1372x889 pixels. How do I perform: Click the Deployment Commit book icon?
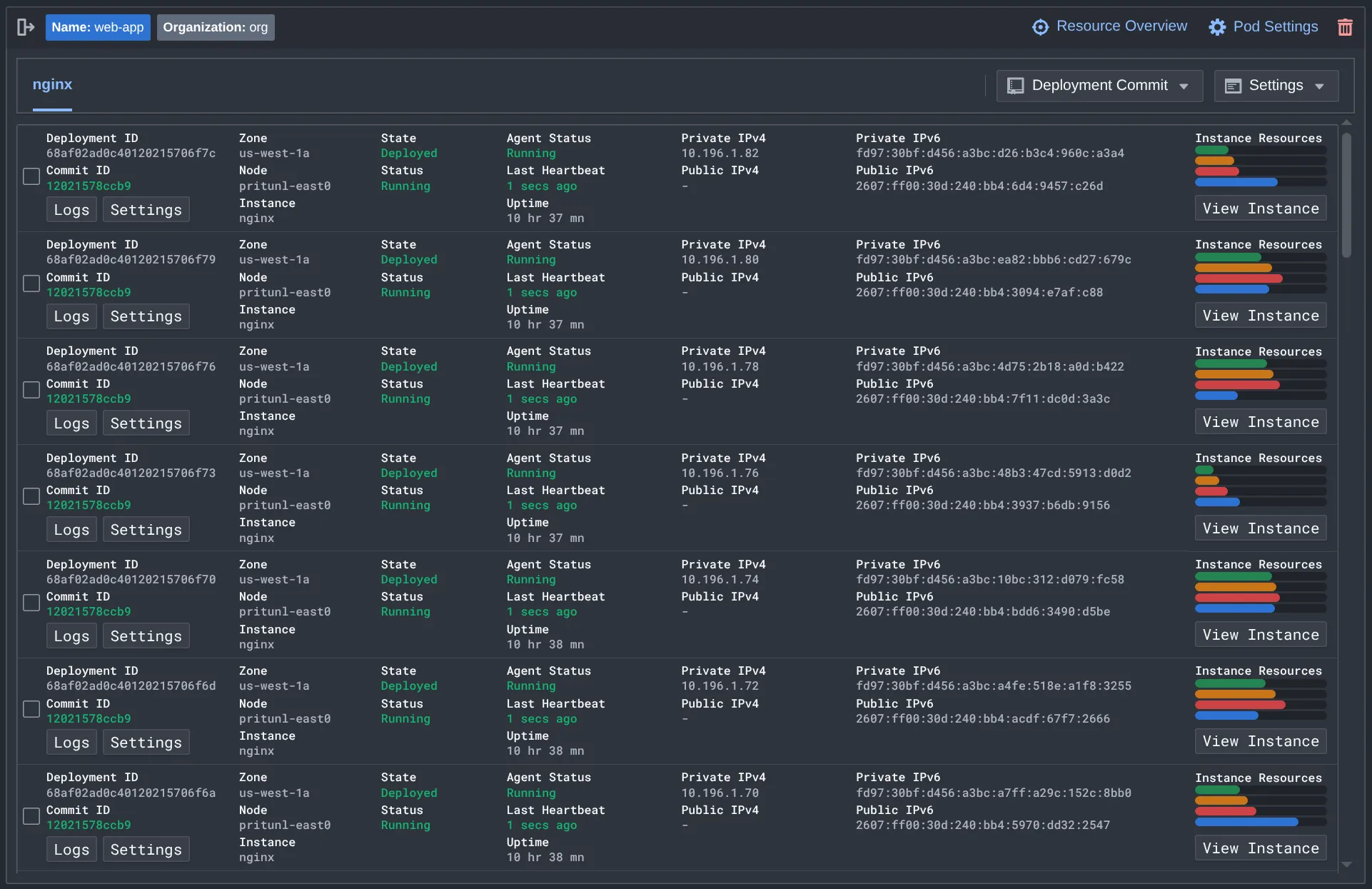click(x=1015, y=86)
